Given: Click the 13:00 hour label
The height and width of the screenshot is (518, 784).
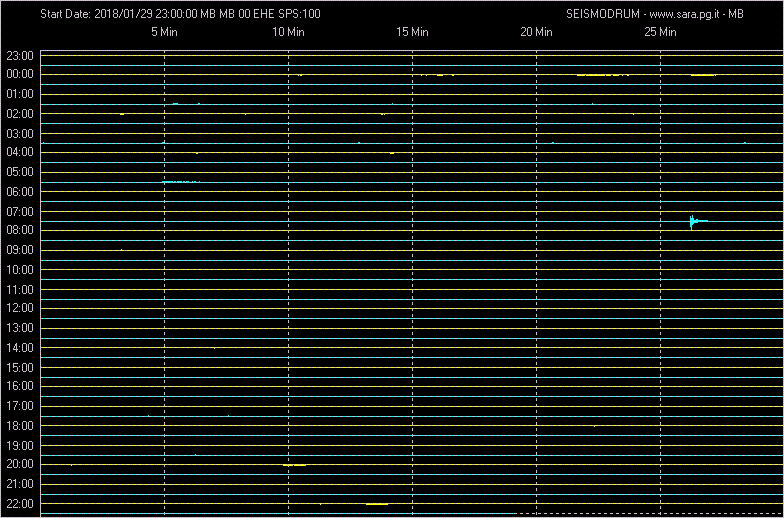Looking at the screenshot, I should coord(20,328).
